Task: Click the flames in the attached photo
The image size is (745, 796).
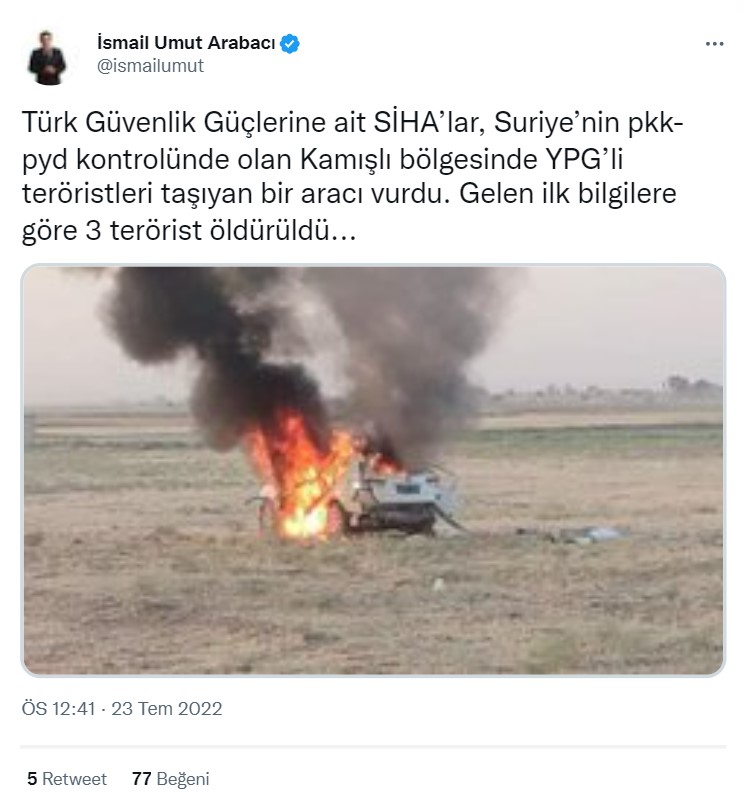Action: pos(299,477)
